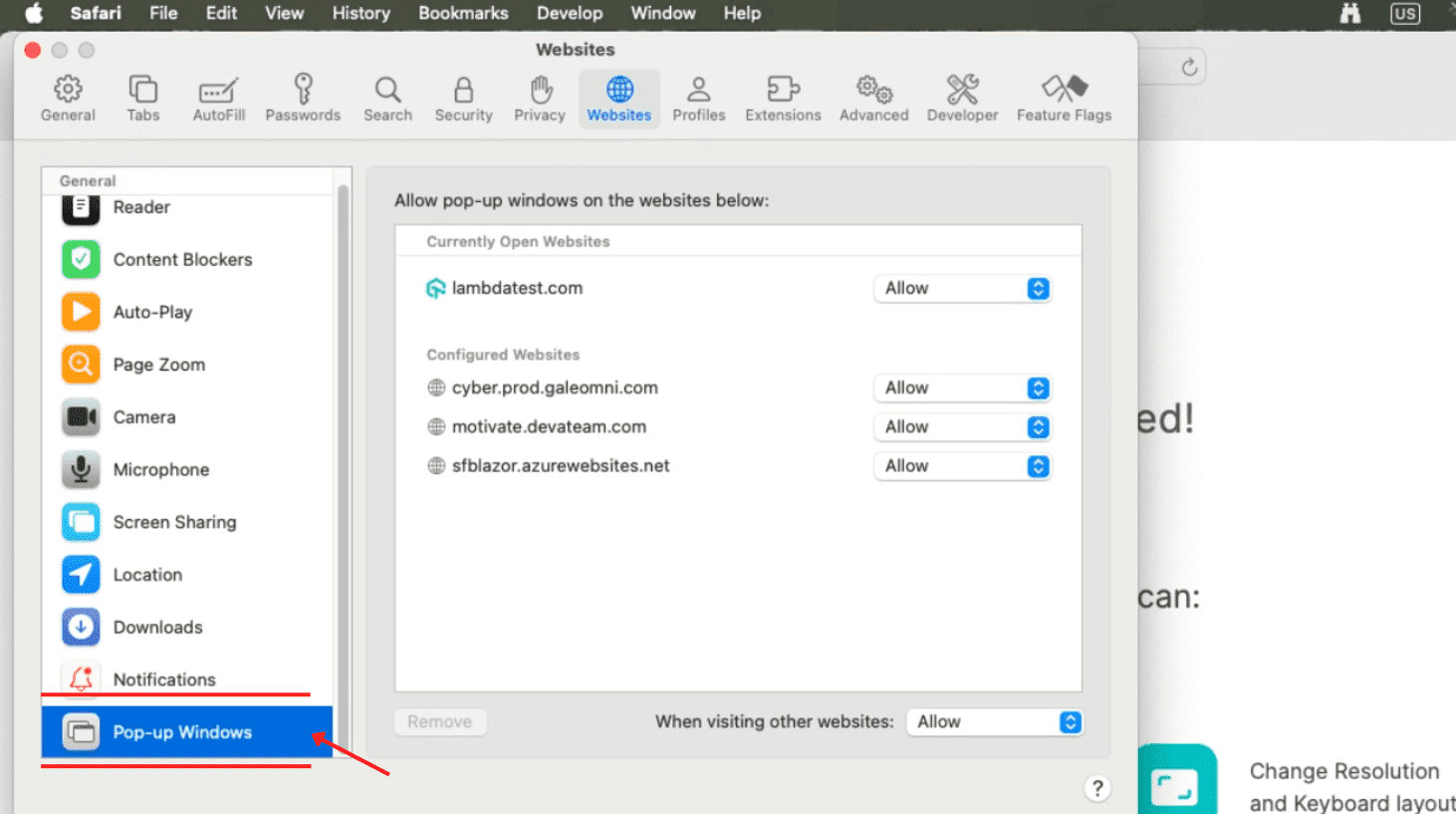This screenshot has width=1456, height=814.
Task: Select the cyber.prod.galeomni.com website row
Action: [738, 388]
